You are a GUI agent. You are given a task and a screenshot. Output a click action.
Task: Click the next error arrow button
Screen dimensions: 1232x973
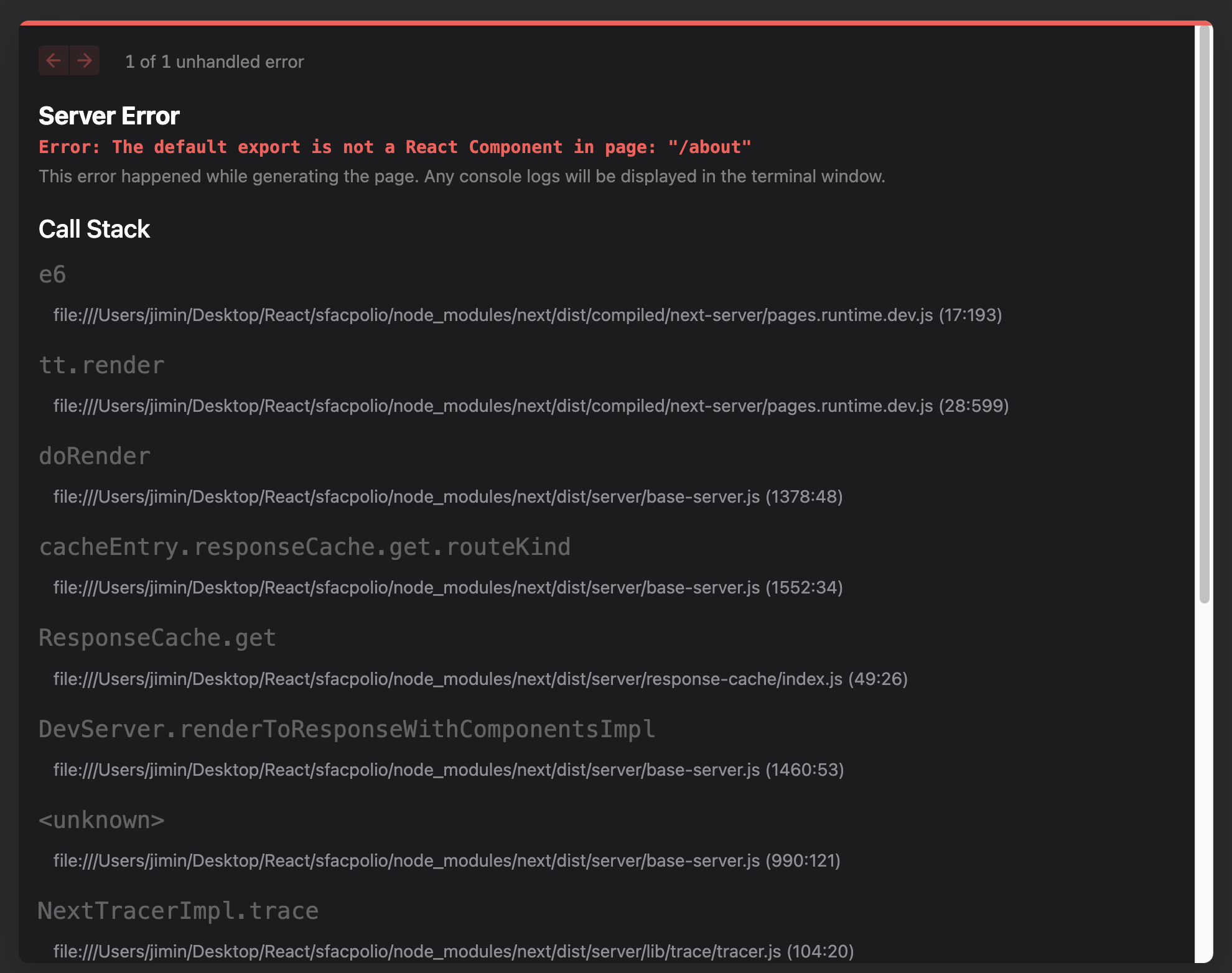pyautogui.click(x=85, y=60)
